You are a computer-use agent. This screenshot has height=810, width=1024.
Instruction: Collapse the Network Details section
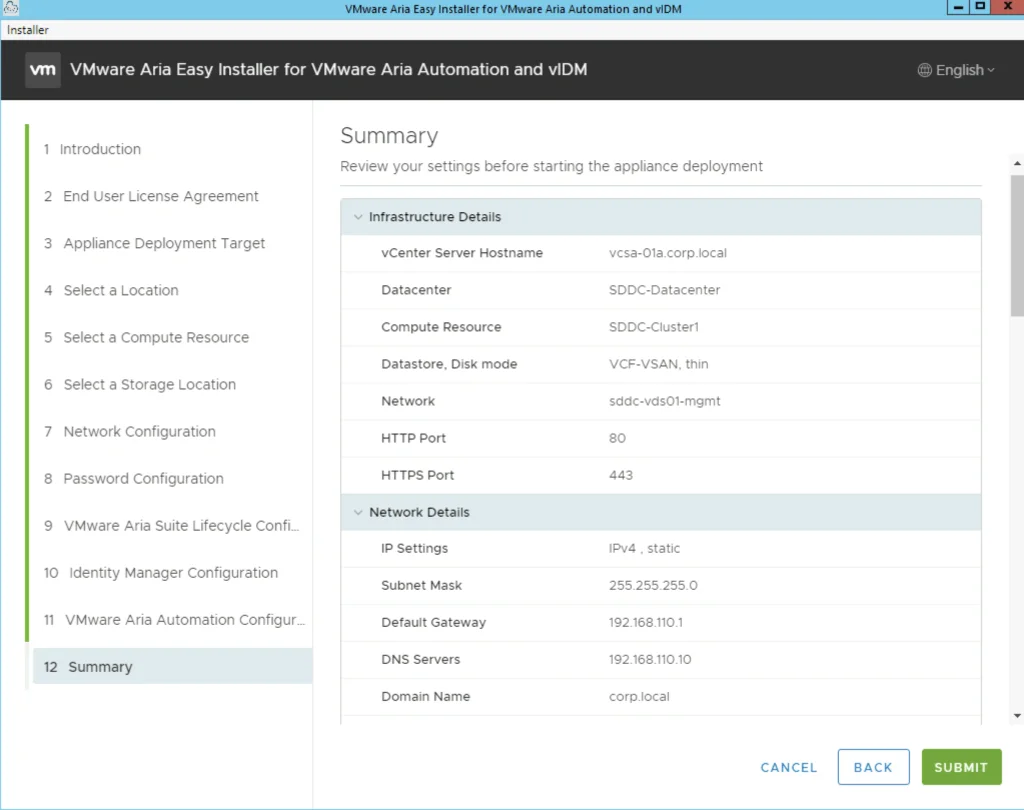click(x=358, y=513)
